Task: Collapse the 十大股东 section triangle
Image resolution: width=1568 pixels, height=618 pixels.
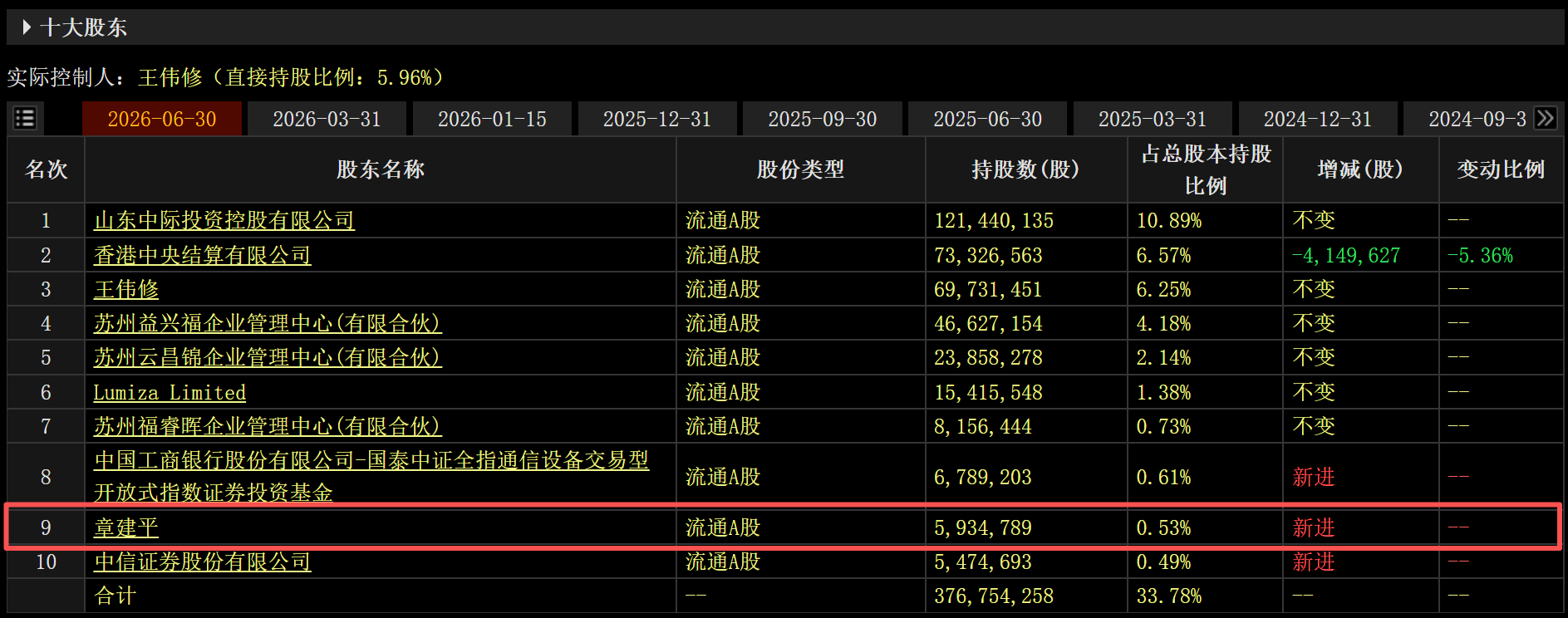Action: (27, 27)
